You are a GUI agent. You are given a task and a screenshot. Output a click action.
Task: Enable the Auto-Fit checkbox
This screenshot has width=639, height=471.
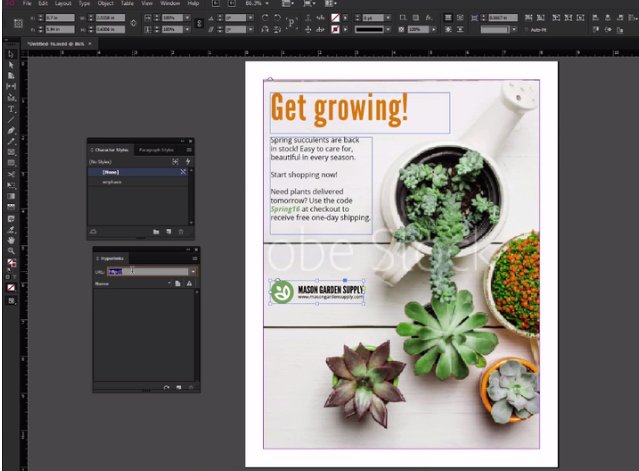(527, 30)
